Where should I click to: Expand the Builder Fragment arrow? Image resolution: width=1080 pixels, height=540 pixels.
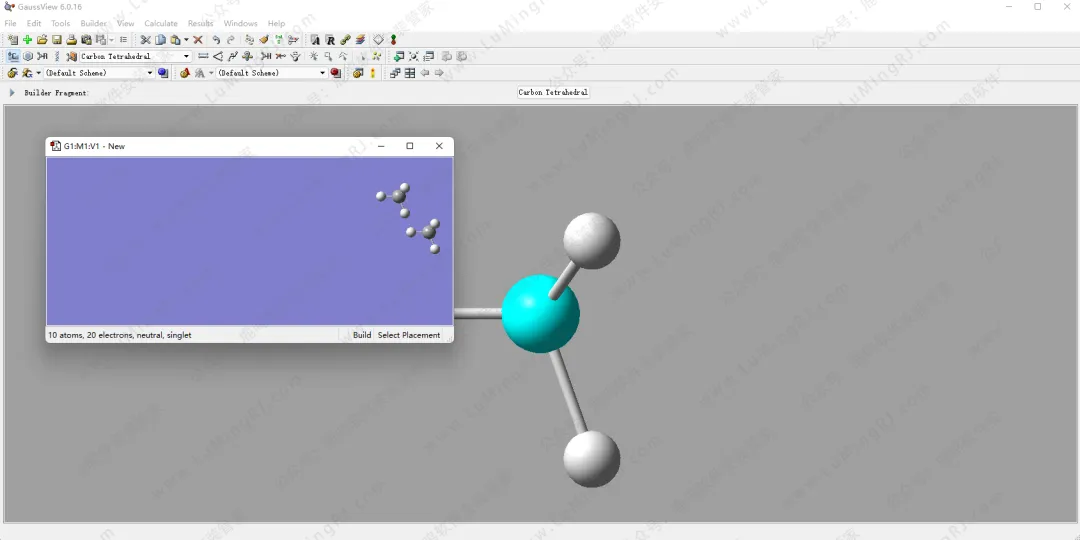pos(12,93)
